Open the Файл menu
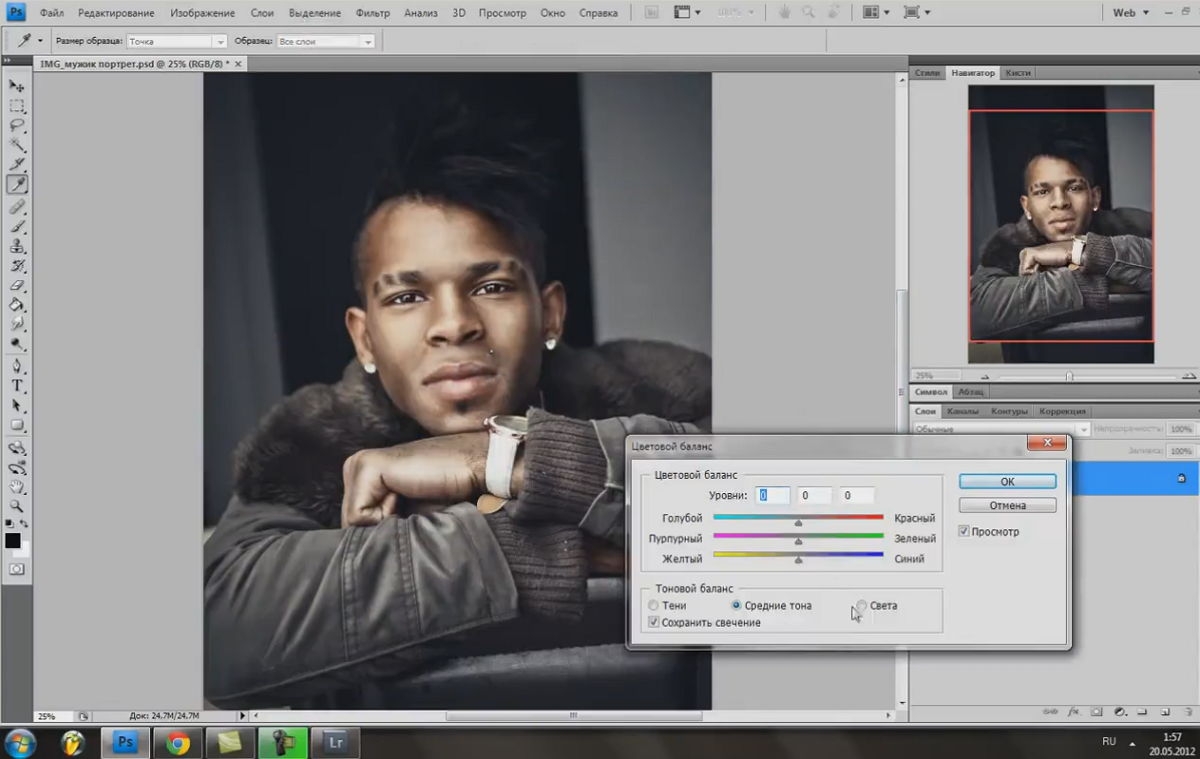 [52, 13]
